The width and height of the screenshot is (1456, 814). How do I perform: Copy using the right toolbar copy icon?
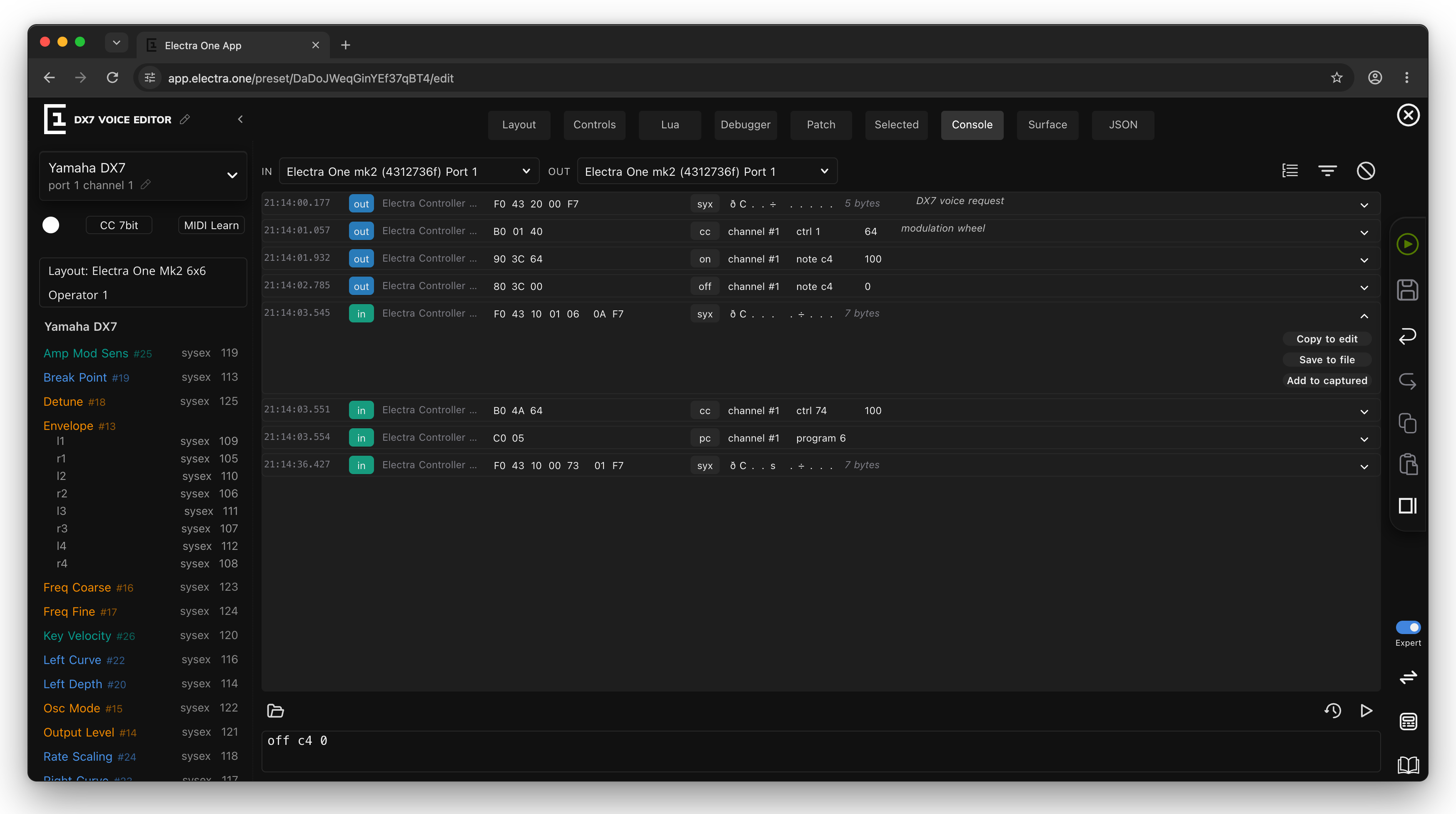click(x=1407, y=423)
